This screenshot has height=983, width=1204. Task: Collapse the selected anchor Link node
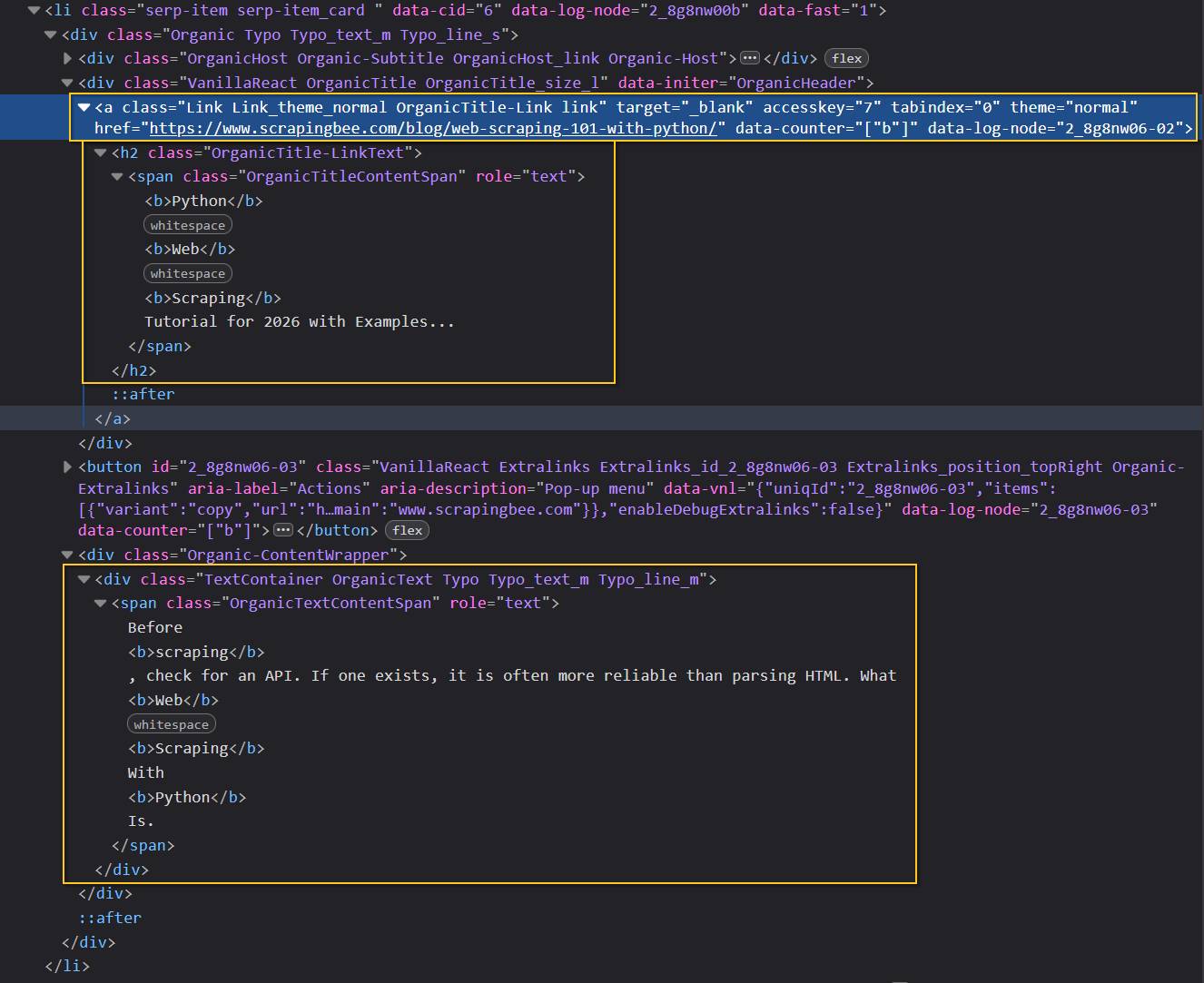click(x=84, y=107)
